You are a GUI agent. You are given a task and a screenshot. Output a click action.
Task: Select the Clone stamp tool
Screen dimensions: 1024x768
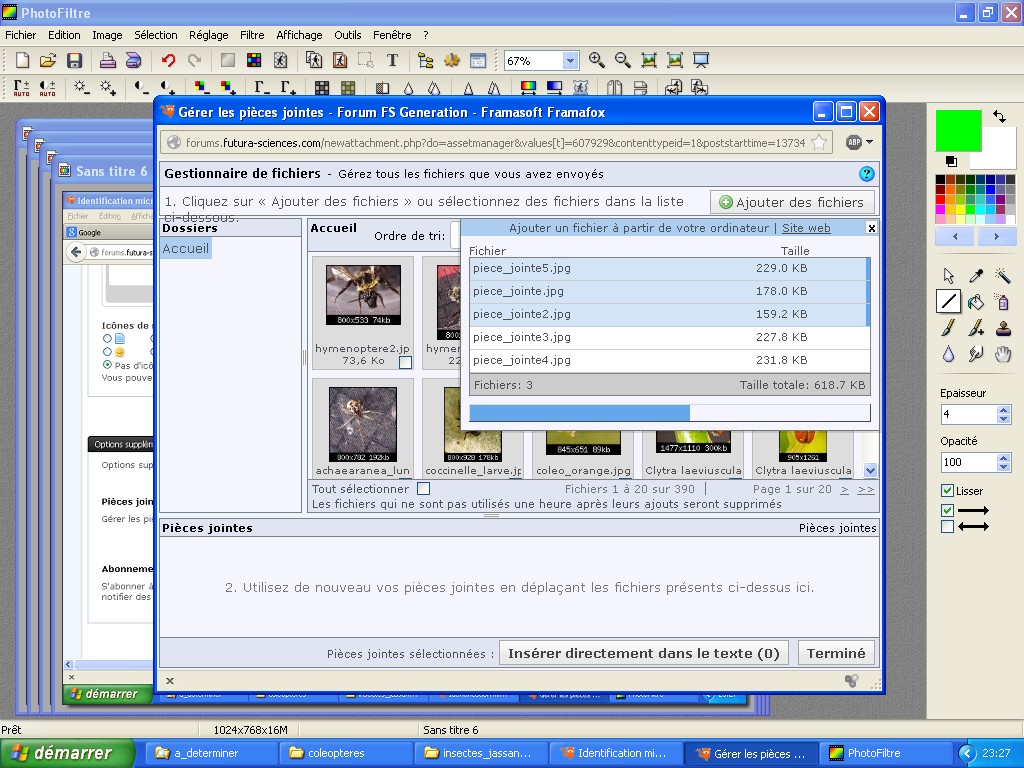click(1002, 327)
